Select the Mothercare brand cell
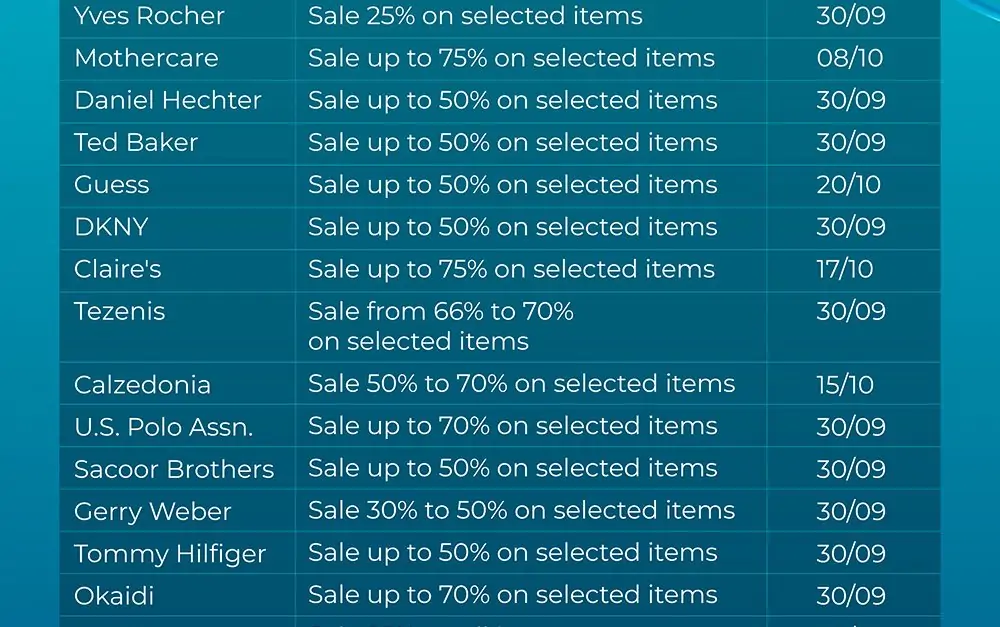 [146, 58]
